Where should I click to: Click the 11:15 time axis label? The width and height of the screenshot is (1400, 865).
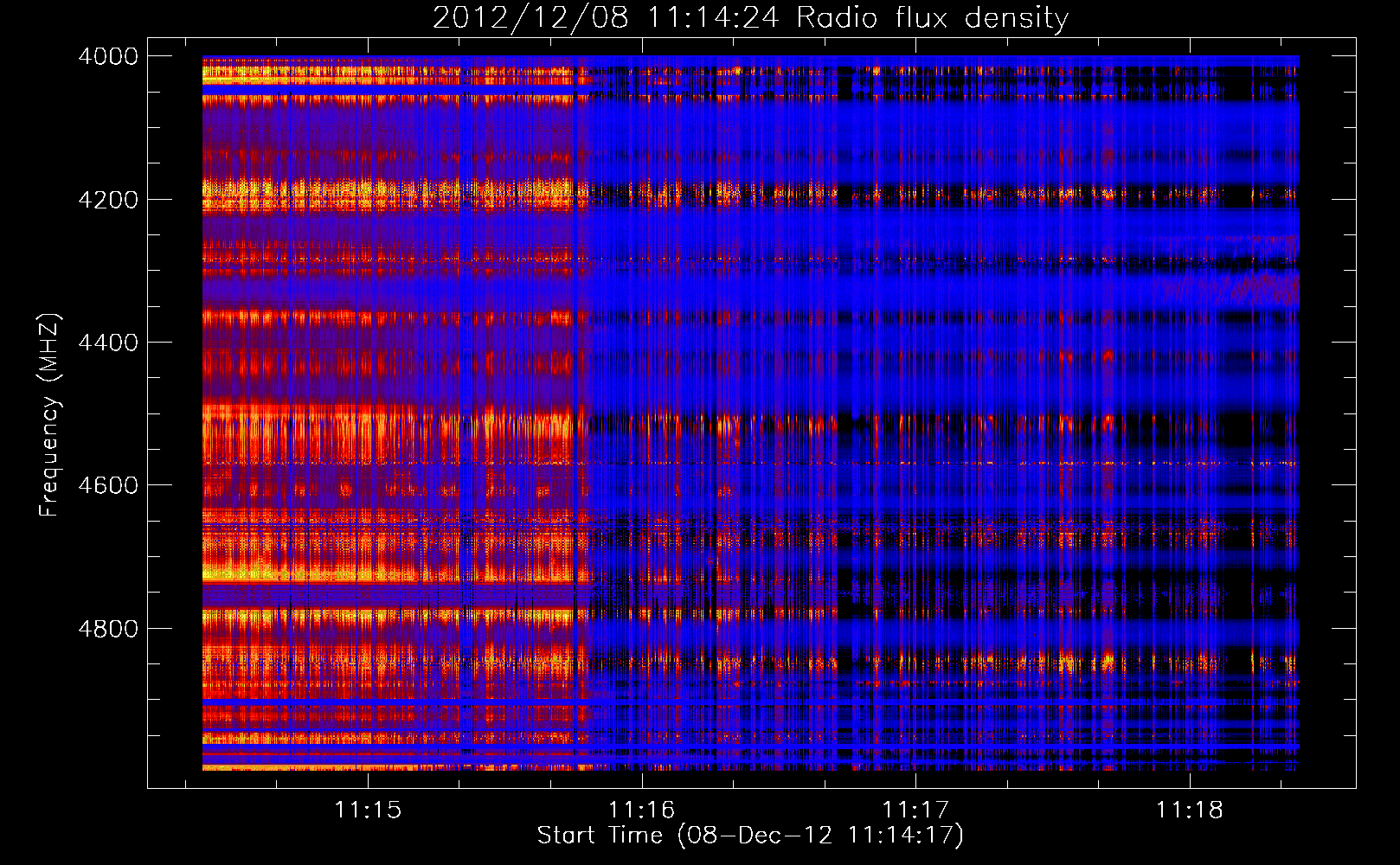coord(369,811)
